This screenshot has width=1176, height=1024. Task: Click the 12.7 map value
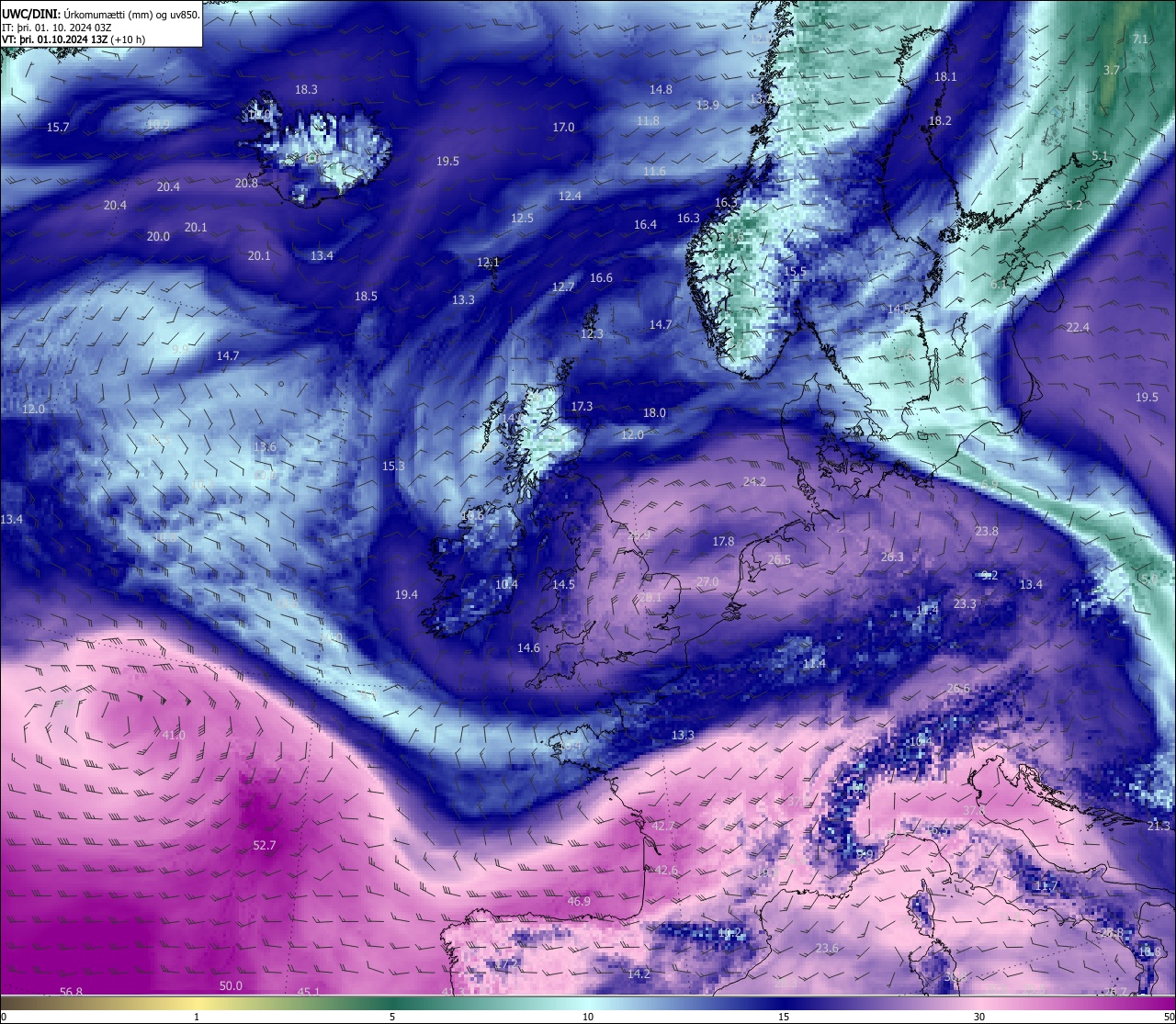tap(562, 287)
